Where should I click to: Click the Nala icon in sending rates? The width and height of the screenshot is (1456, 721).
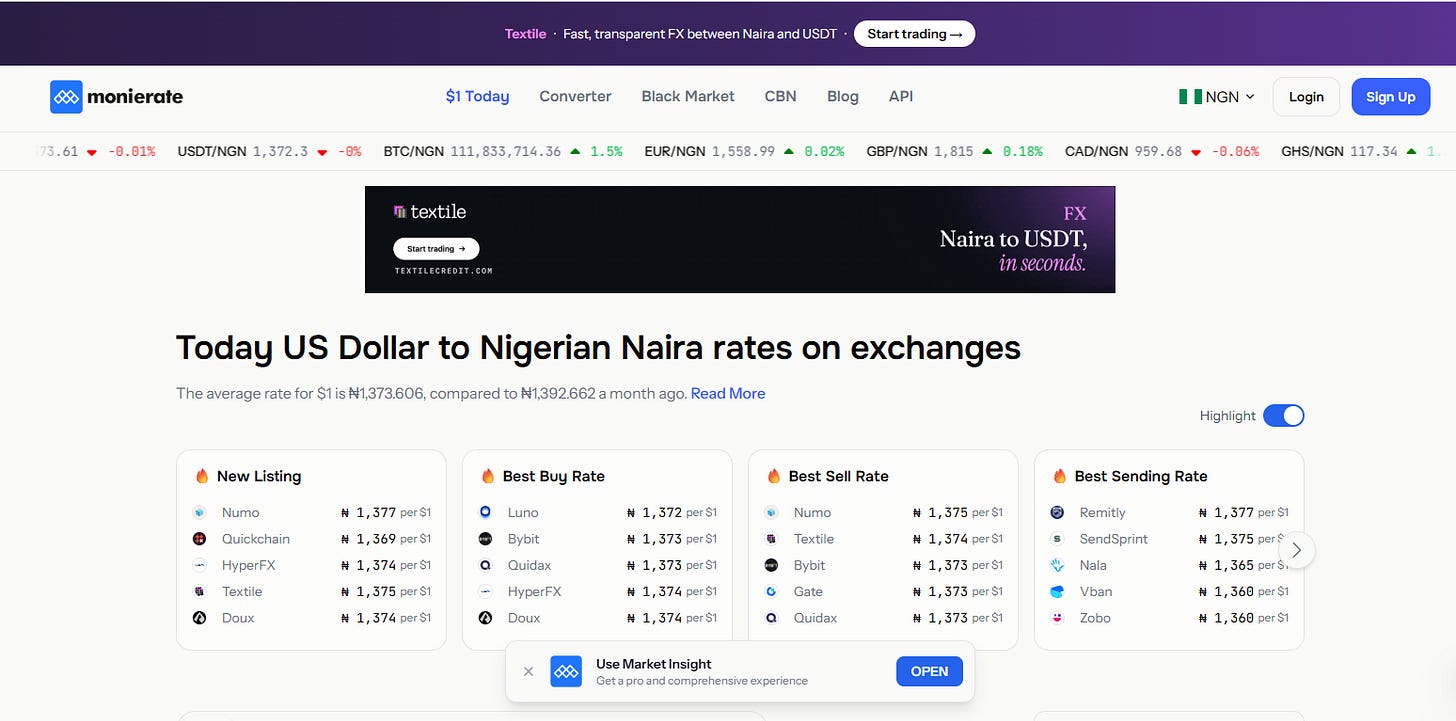pyautogui.click(x=1058, y=565)
